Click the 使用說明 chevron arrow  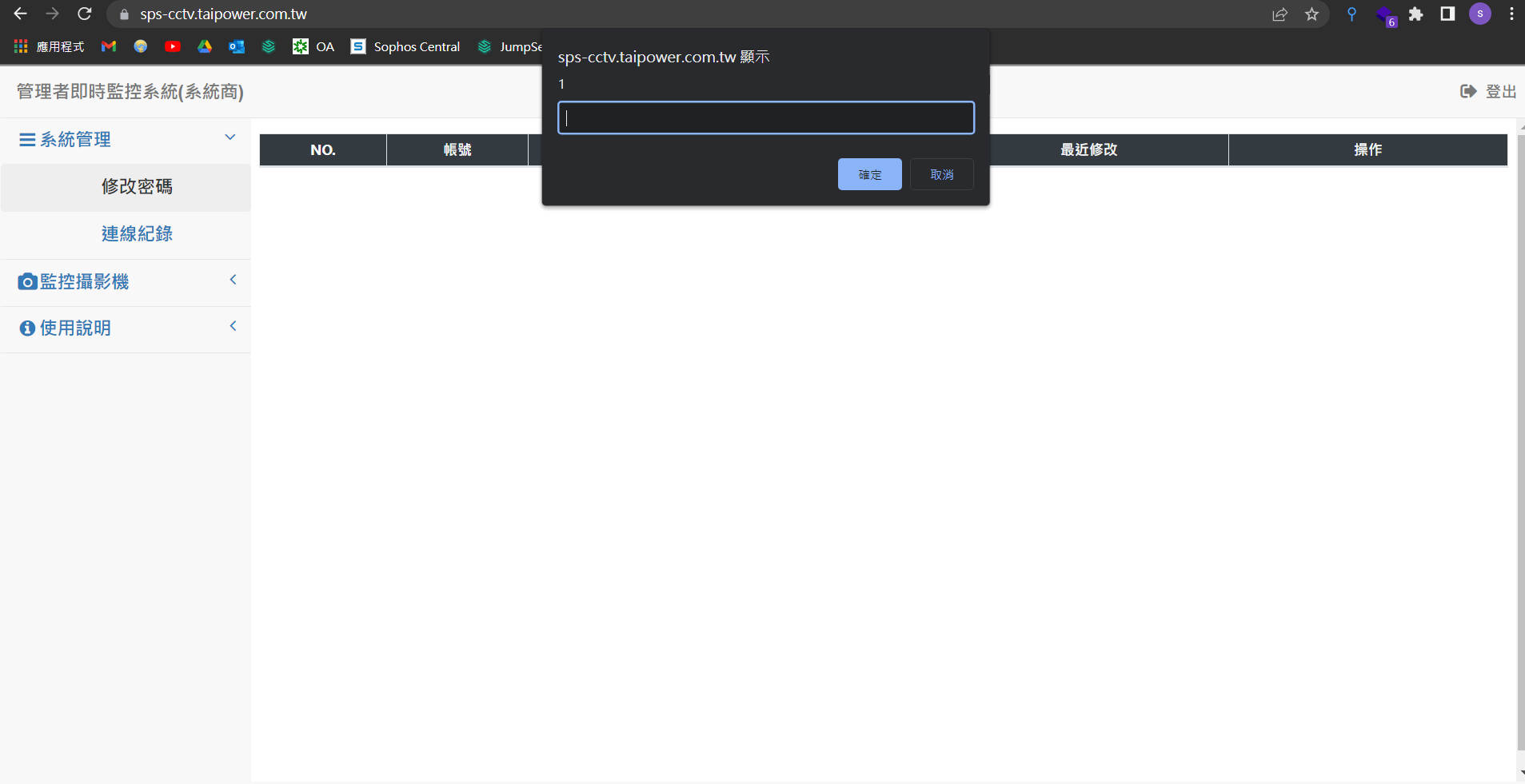(x=233, y=326)
